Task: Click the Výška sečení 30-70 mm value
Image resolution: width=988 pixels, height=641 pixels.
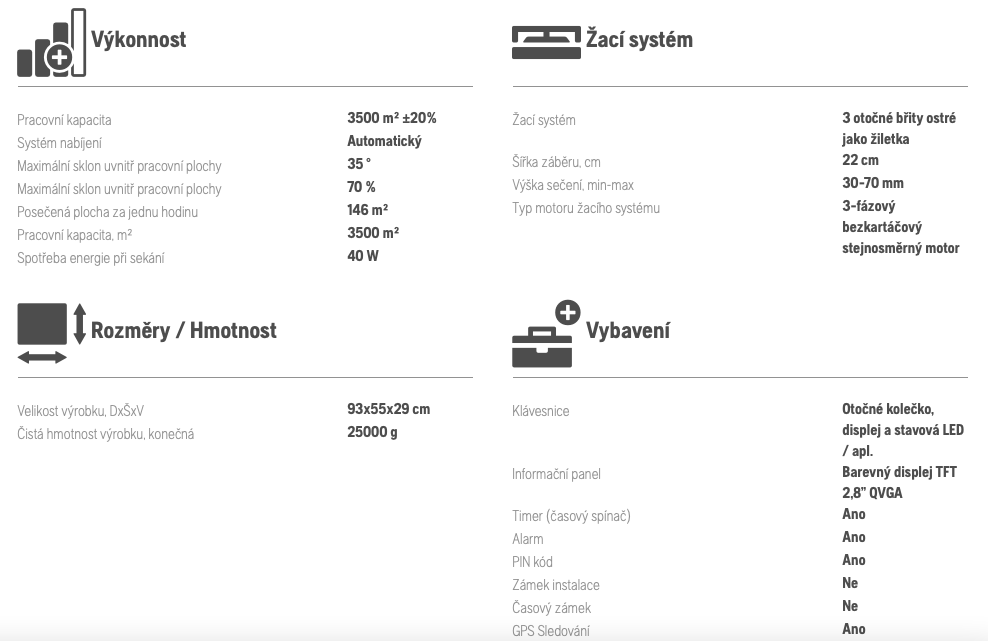Action: pyautogui.click(x=873, y=183)
